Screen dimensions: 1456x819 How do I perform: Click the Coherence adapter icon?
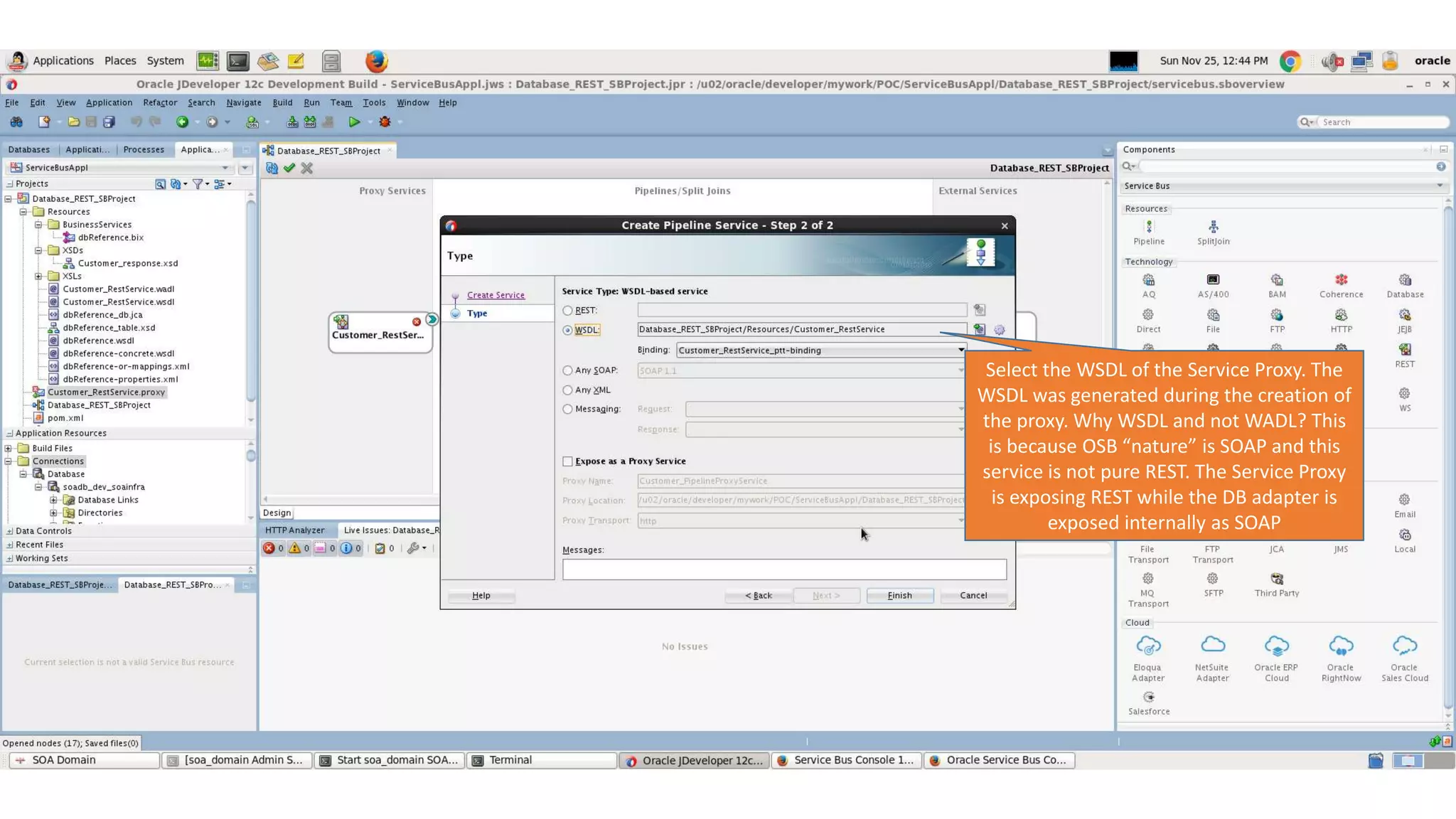1341,280
